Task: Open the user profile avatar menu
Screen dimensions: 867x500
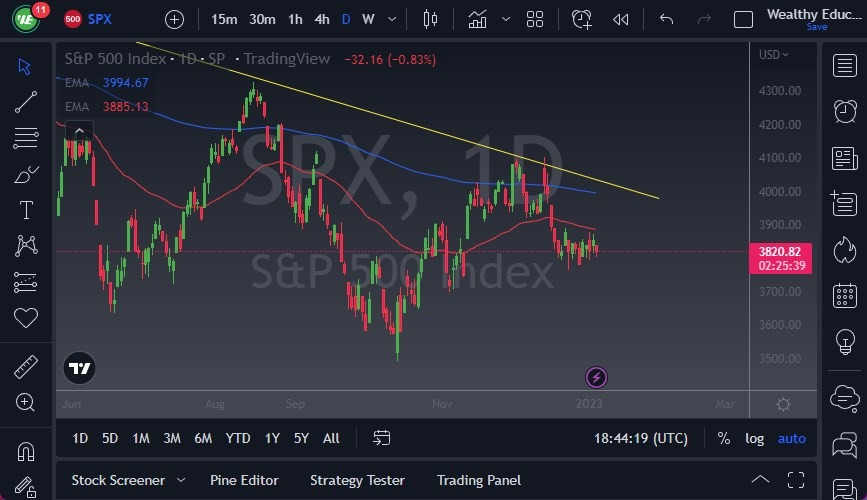Action: (25, 19)
